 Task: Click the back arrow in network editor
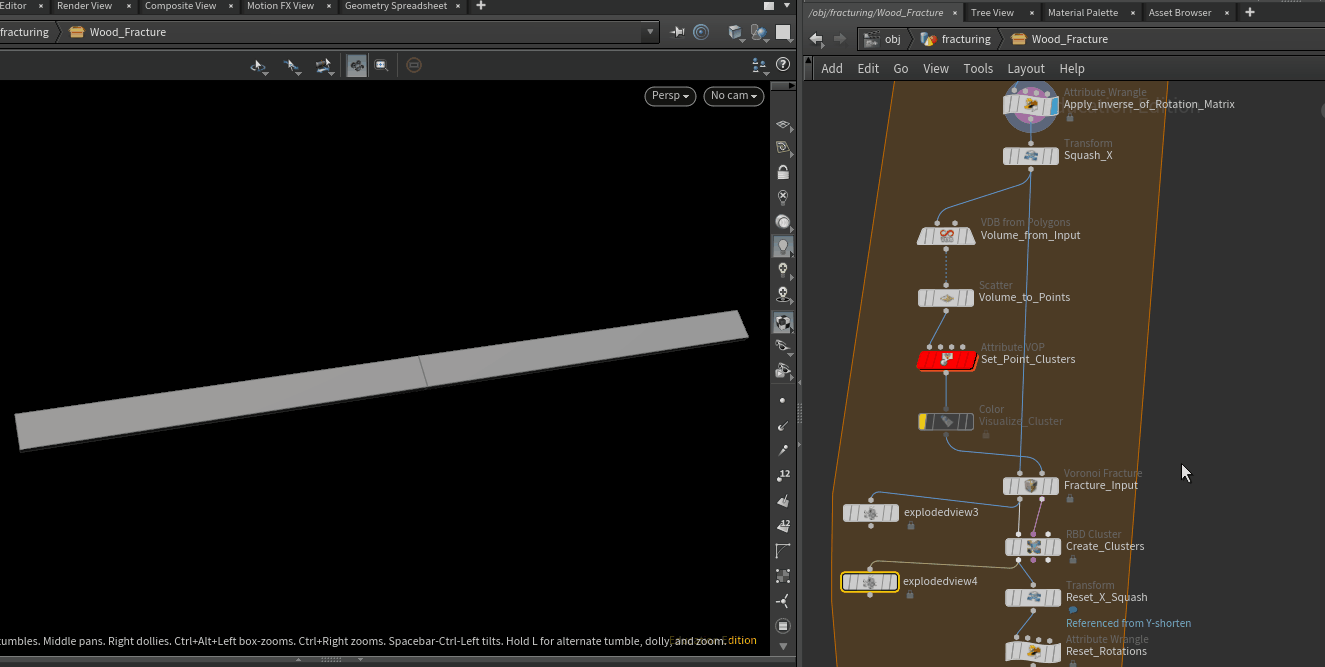[x=816, y=39]
